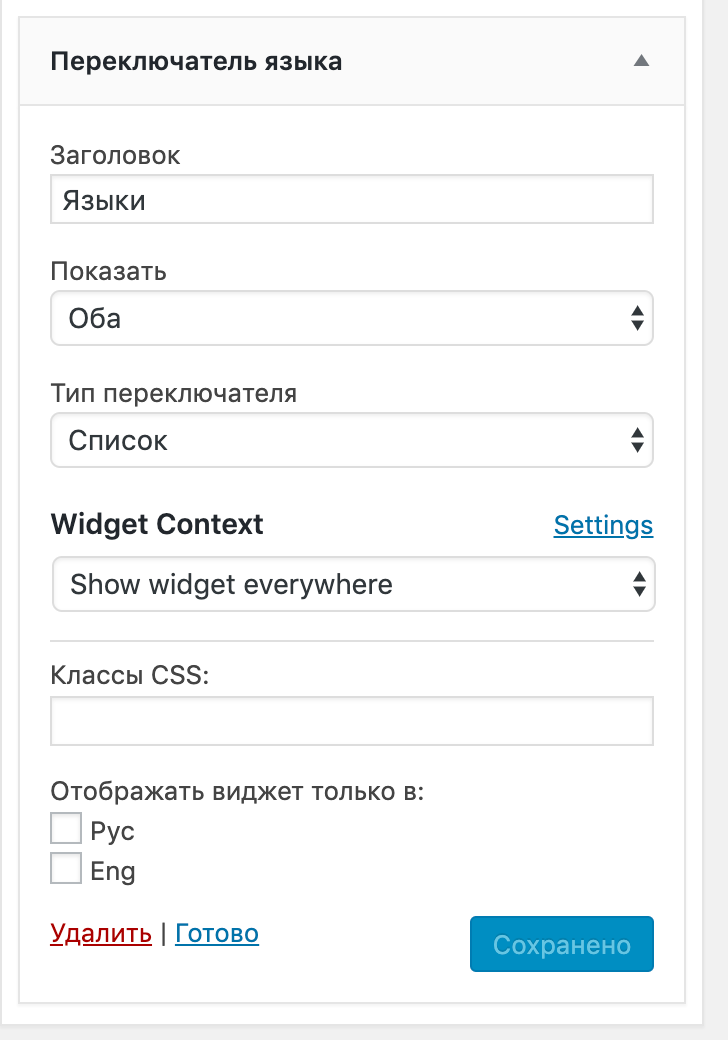Click into the Классы CSS text field

coord(351,721)
